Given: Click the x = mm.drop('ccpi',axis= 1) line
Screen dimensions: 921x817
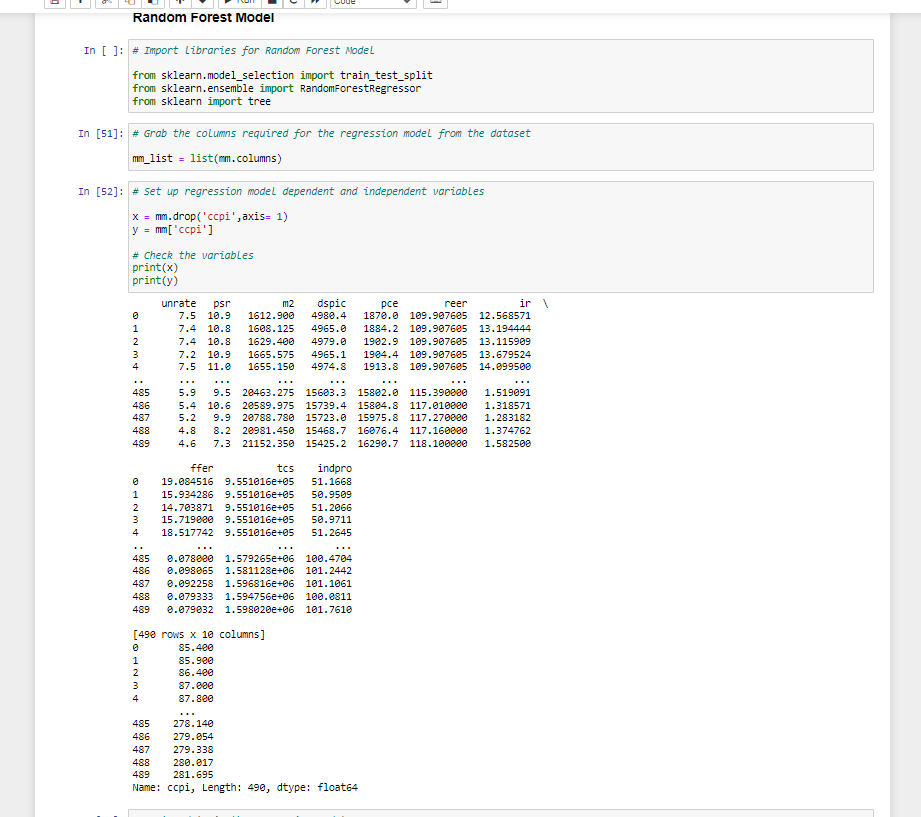Looking at the screenshot, I should coord(210,217).
